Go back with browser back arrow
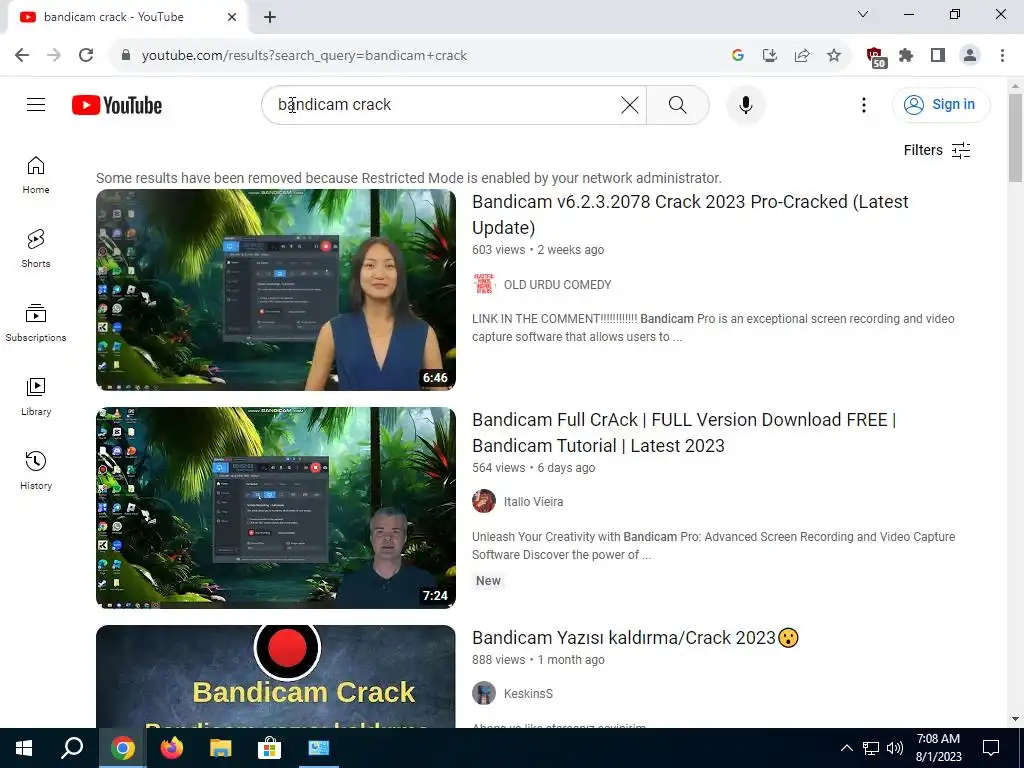Viewport: 1024px width, 768px height. (22, 56)
